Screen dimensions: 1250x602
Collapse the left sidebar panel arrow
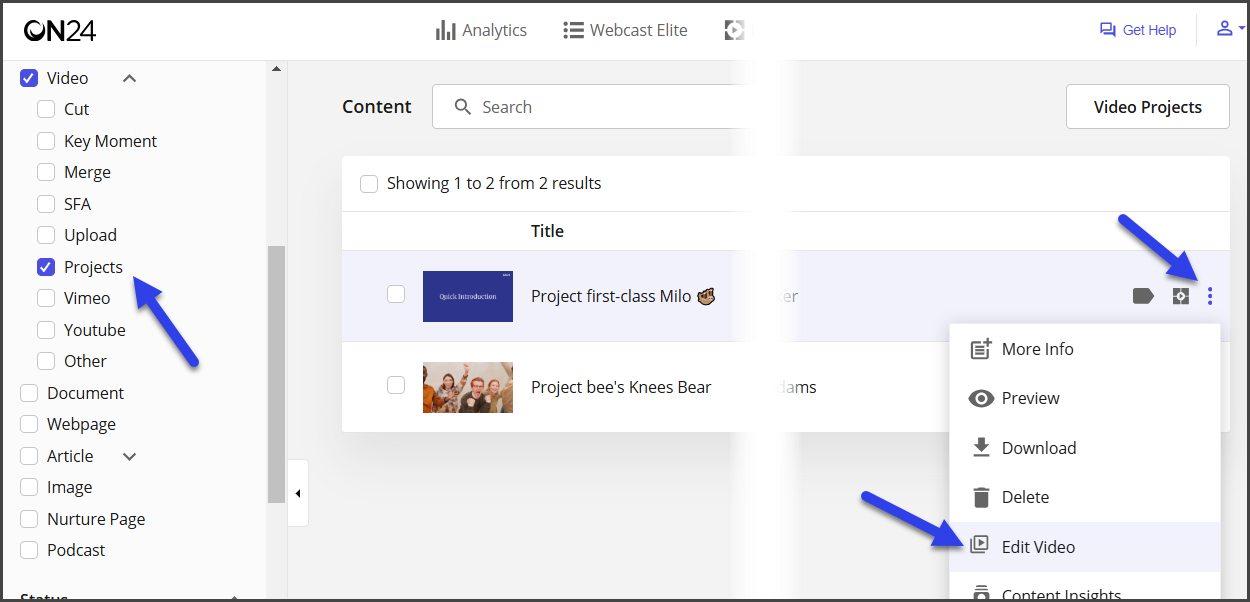coord(298,493)
